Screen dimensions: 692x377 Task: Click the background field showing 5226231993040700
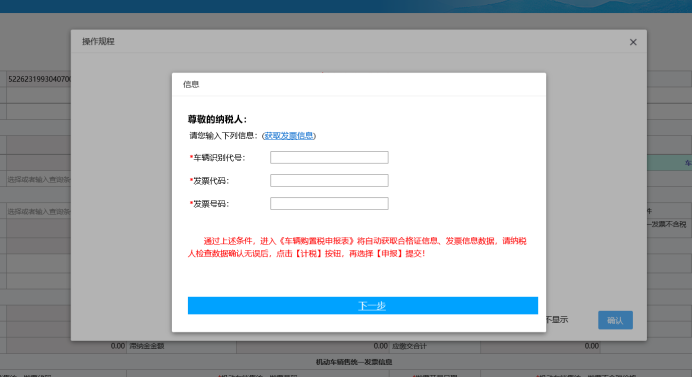pos(39,79)
